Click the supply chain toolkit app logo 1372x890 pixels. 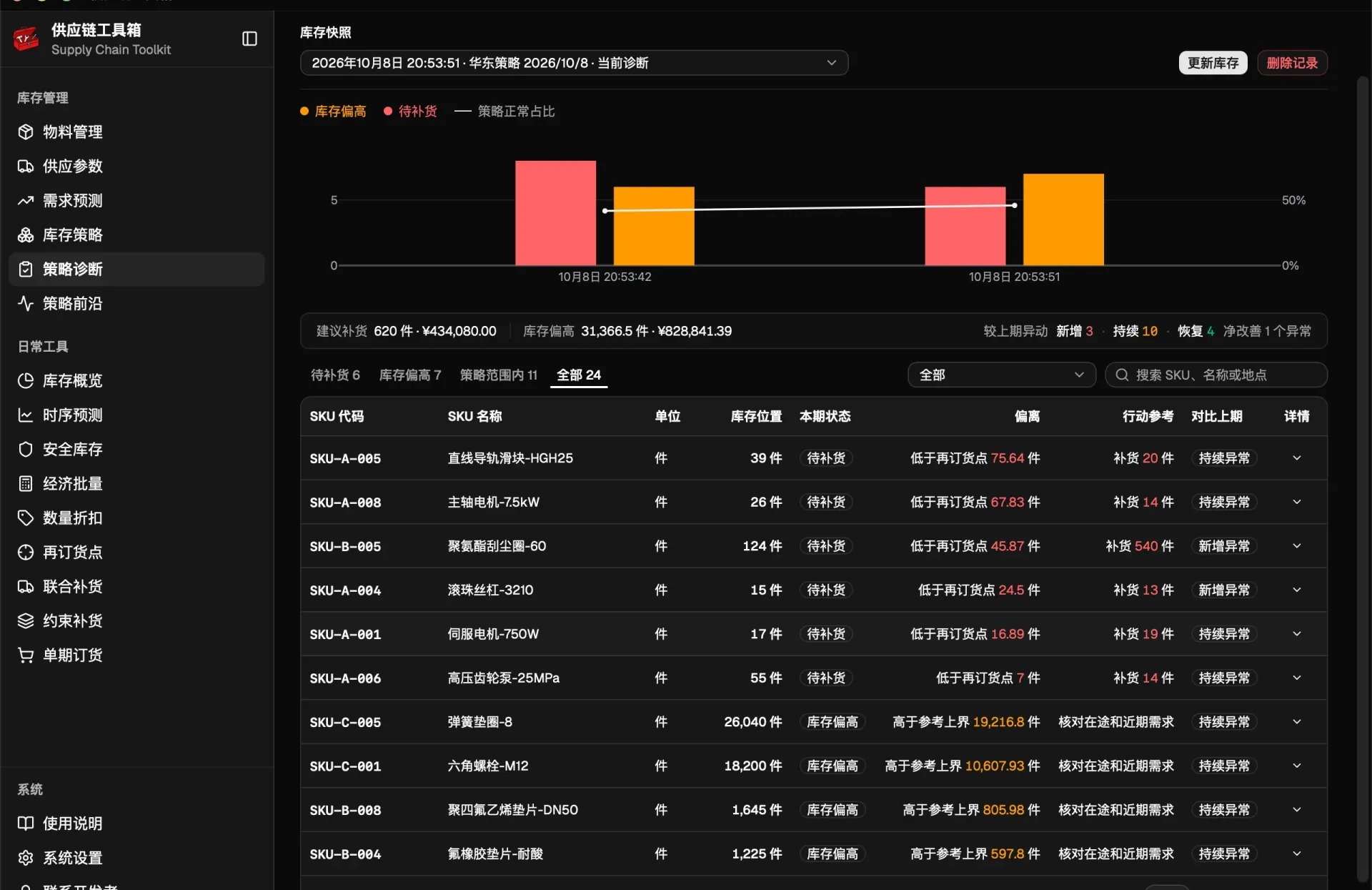point(26,39)
